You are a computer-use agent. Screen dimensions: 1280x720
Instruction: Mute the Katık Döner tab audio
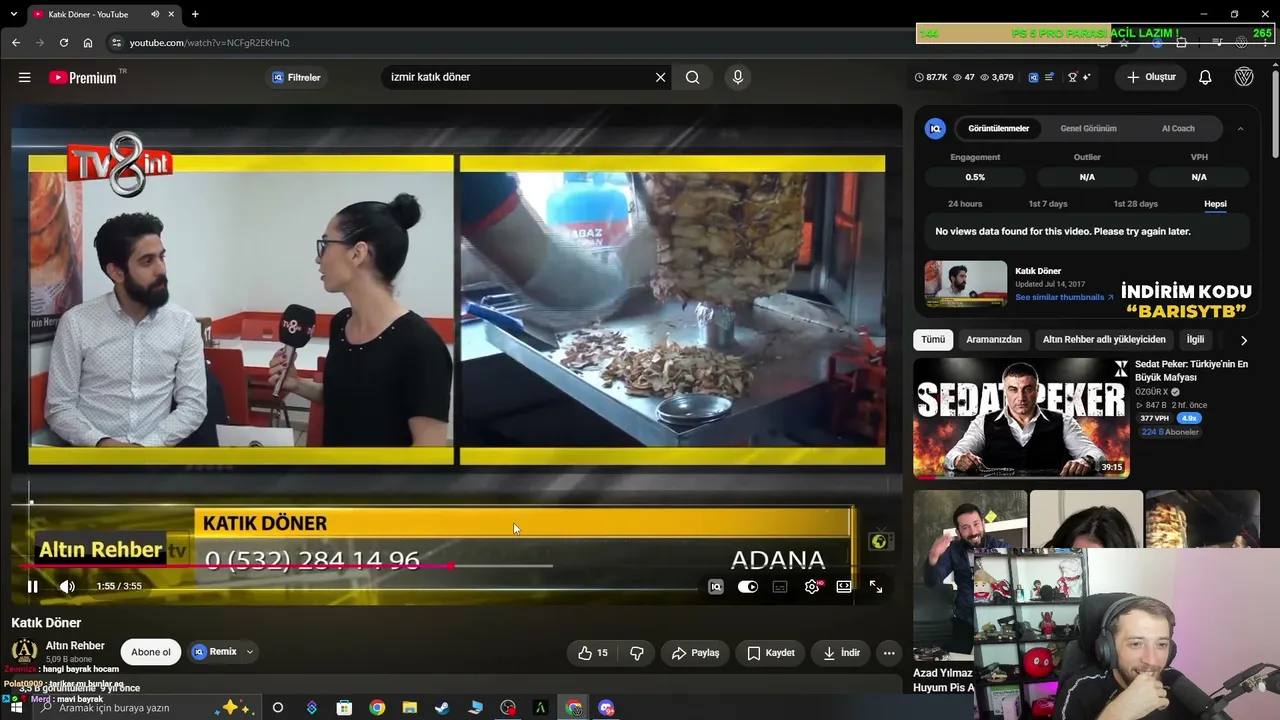[x=155, y=14]
